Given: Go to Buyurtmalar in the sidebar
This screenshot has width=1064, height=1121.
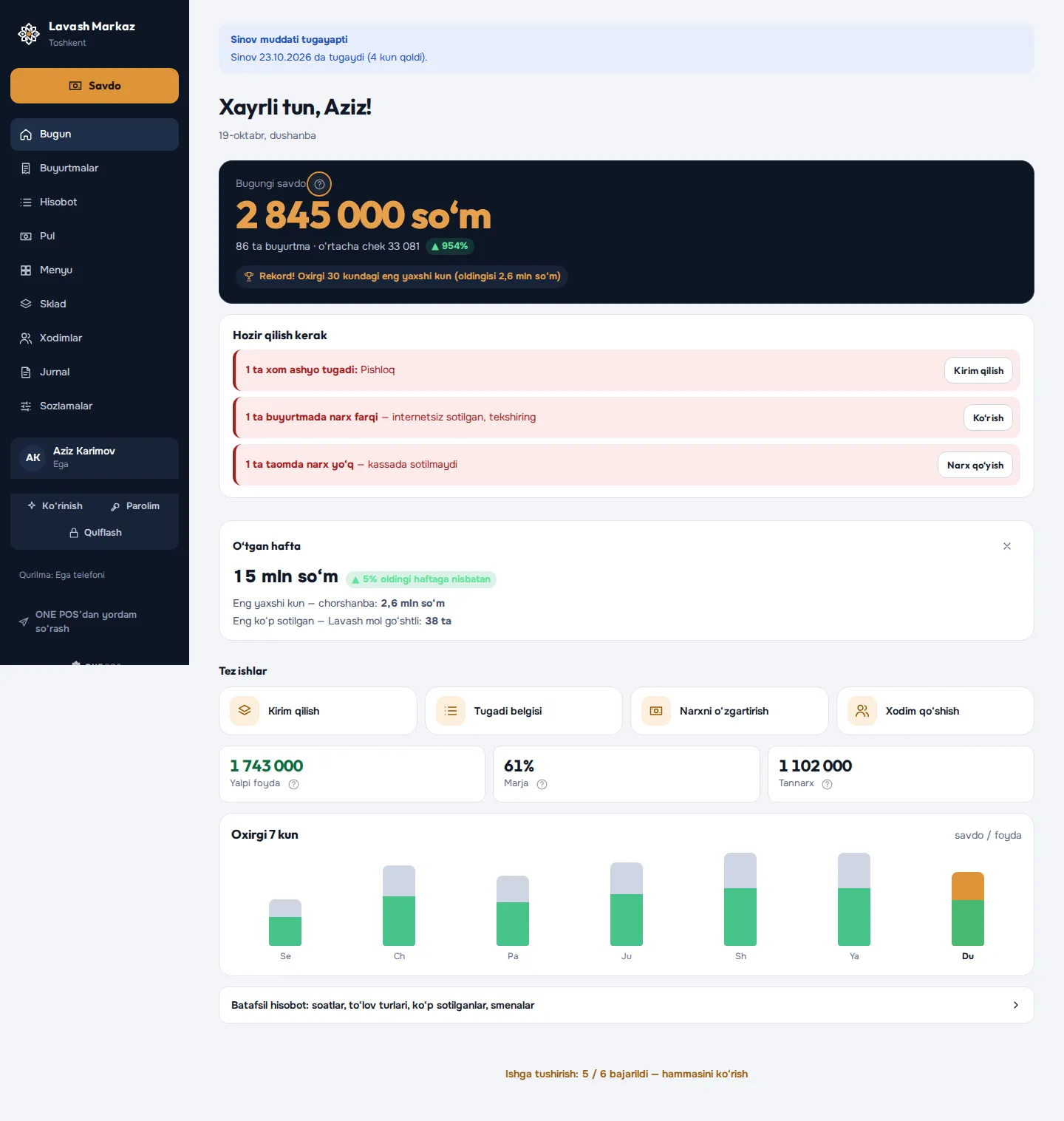Looking at the screenshot, I should tap(95, 168).
